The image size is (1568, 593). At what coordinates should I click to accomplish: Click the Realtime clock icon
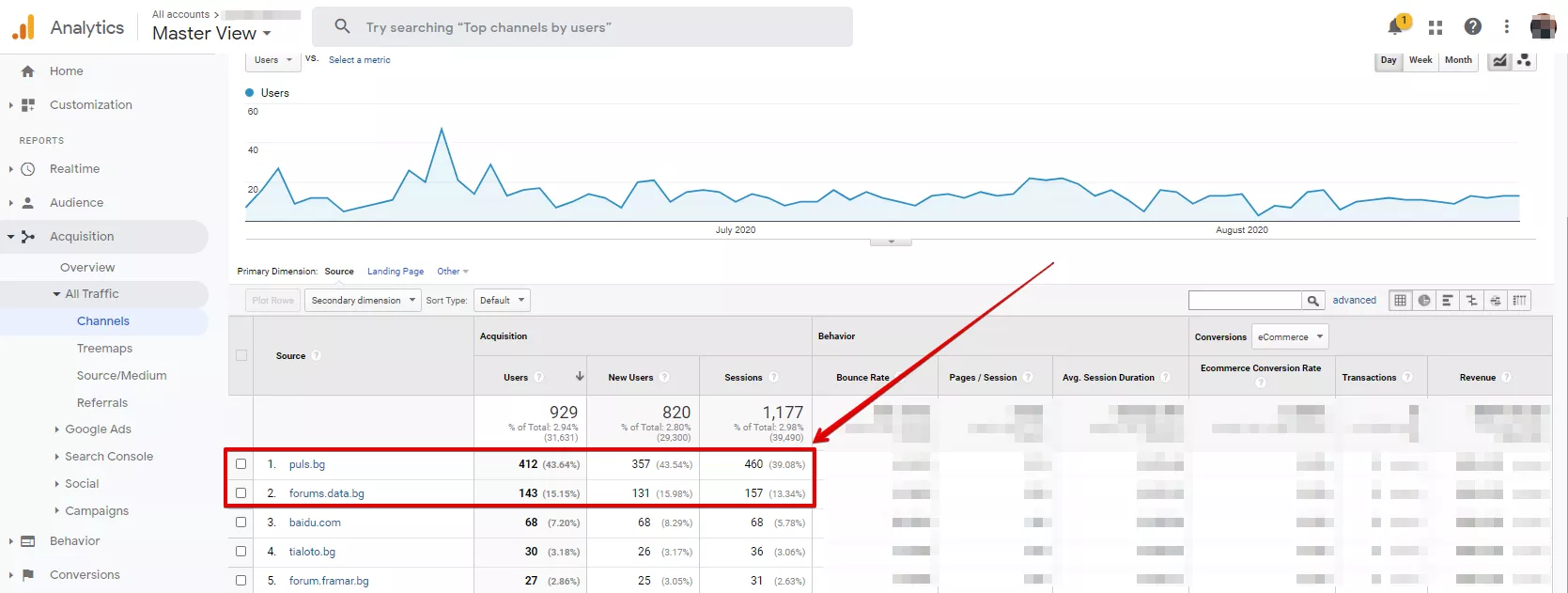[28, 169]
